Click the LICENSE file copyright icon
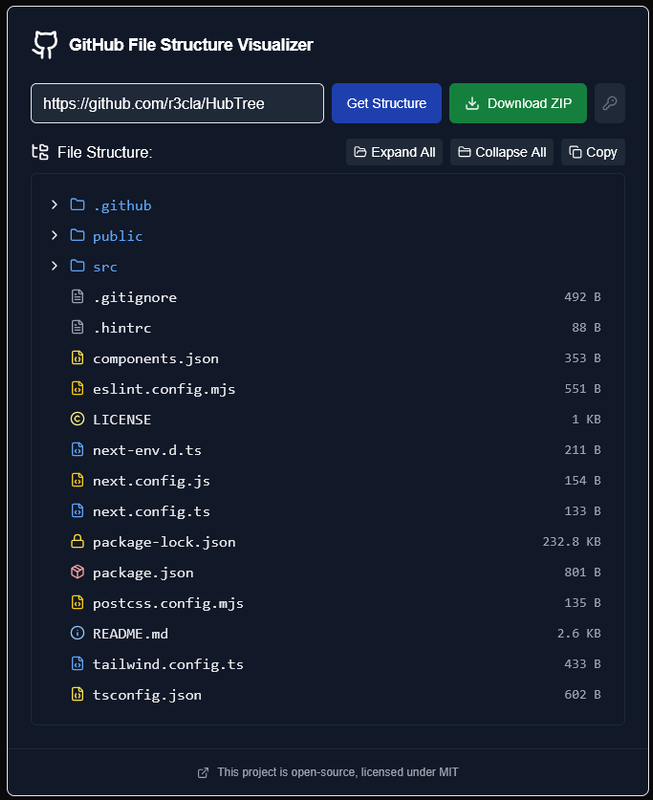 click(77, 419)
